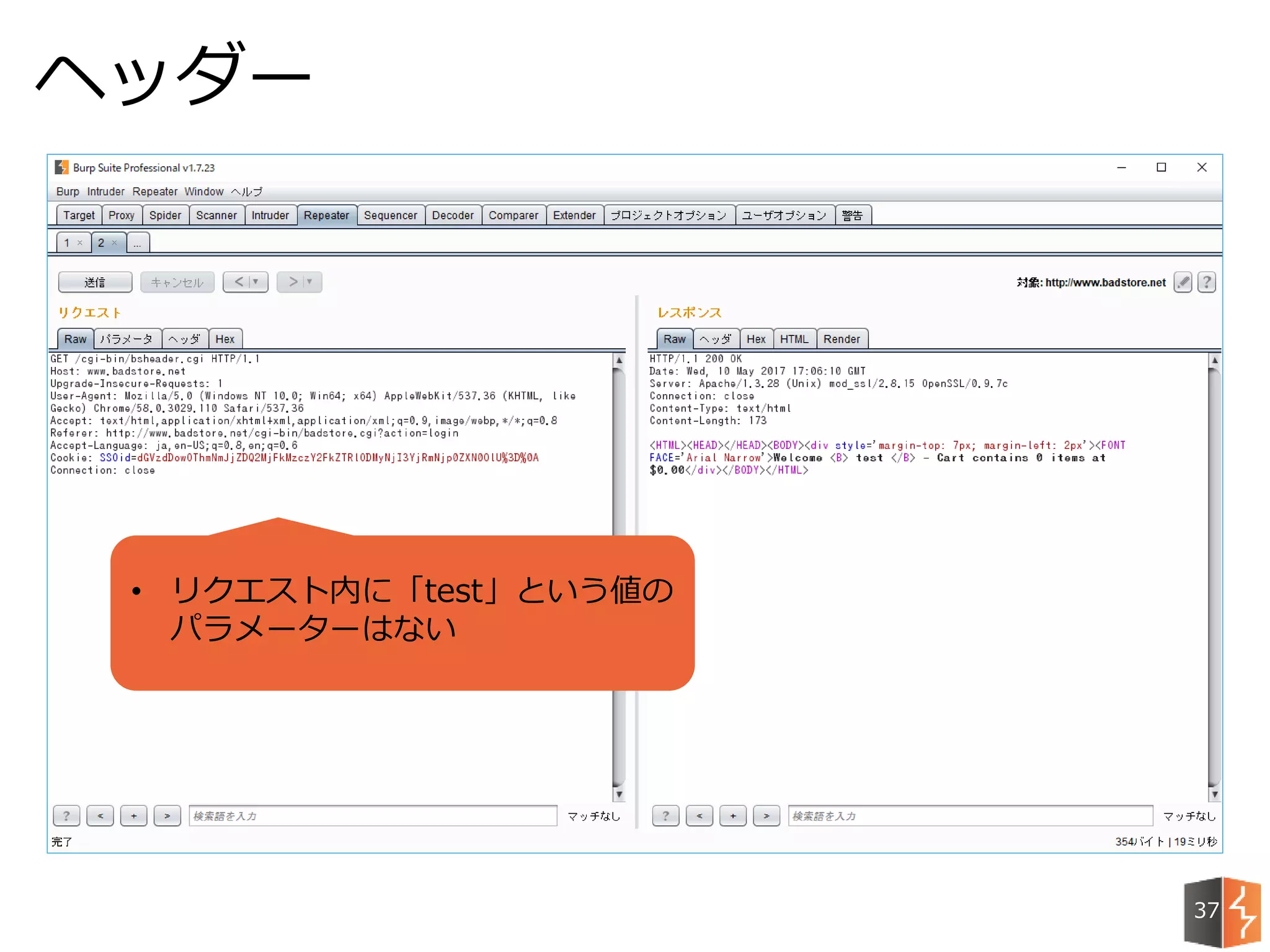
Task: Click the 送信 send button
Action: pyautogui.click(x=95, y=282)
